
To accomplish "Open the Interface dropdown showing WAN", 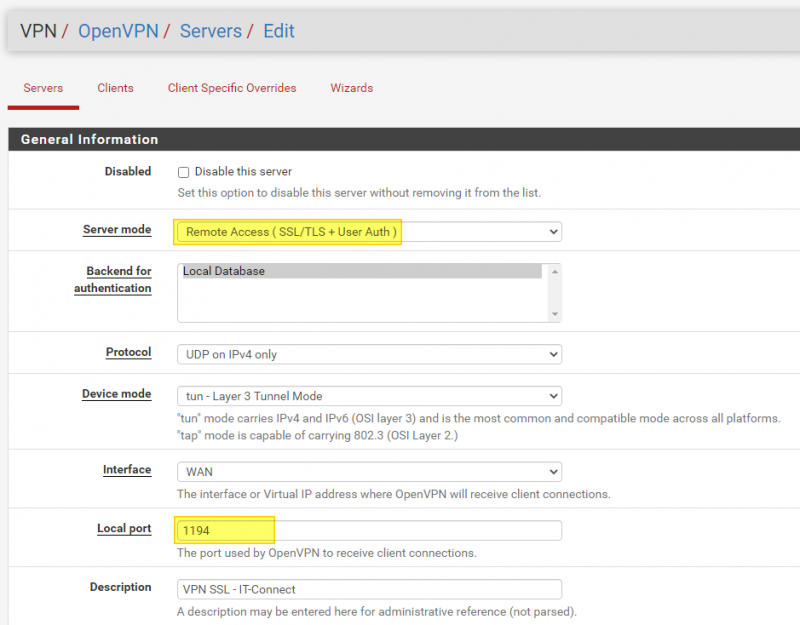I will pos(369,471).
